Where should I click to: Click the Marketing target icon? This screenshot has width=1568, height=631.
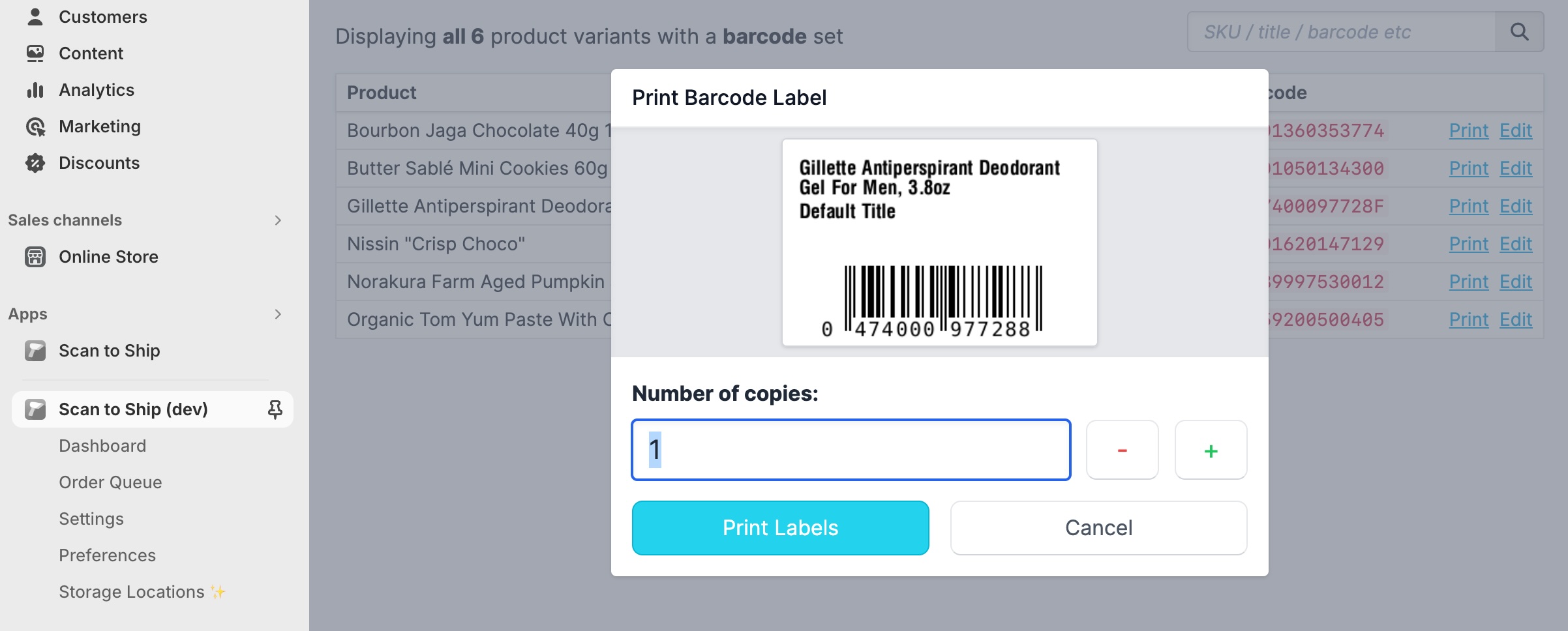point(35,126)
